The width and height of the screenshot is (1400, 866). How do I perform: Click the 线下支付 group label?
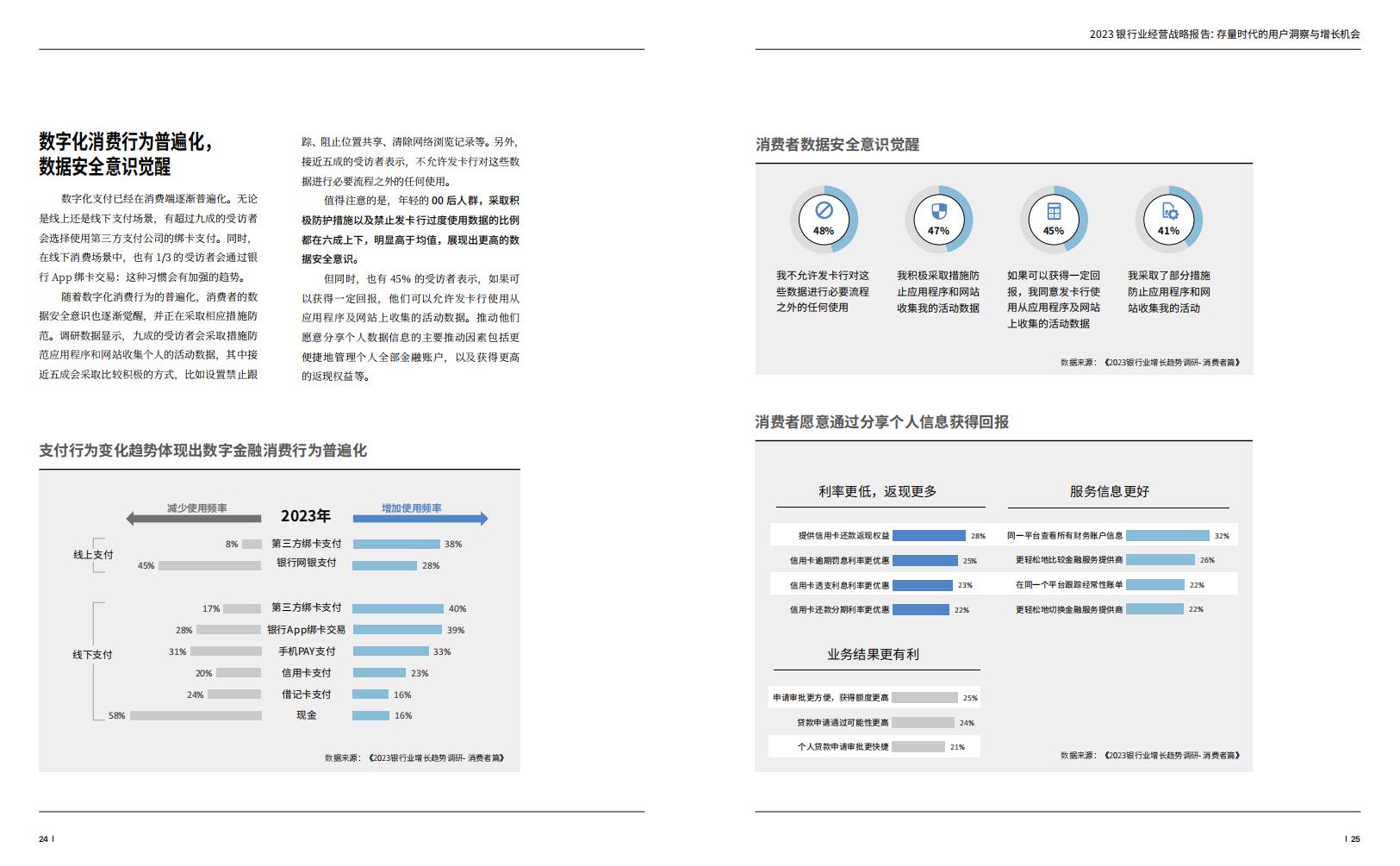(x=92, y=655)
